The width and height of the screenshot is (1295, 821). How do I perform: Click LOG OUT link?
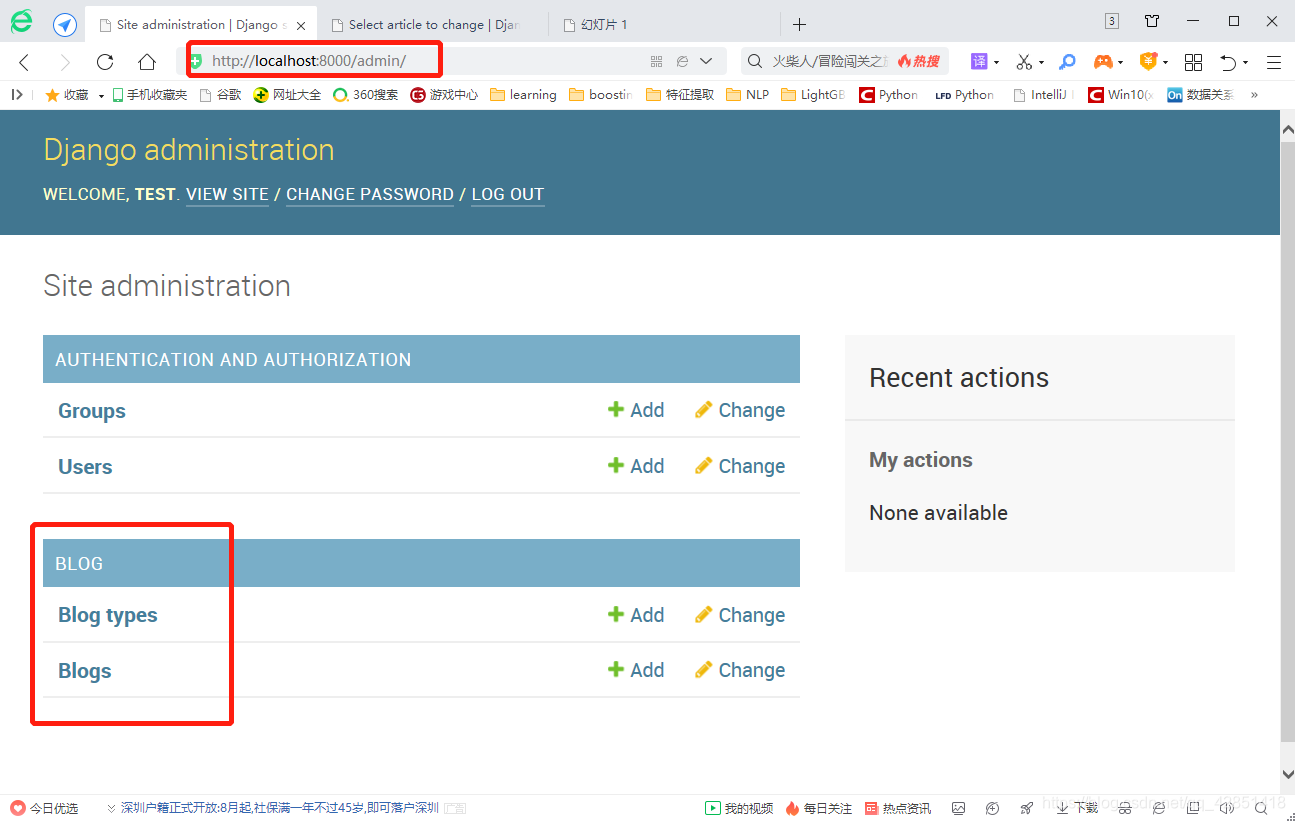click(x=508, y=194)
